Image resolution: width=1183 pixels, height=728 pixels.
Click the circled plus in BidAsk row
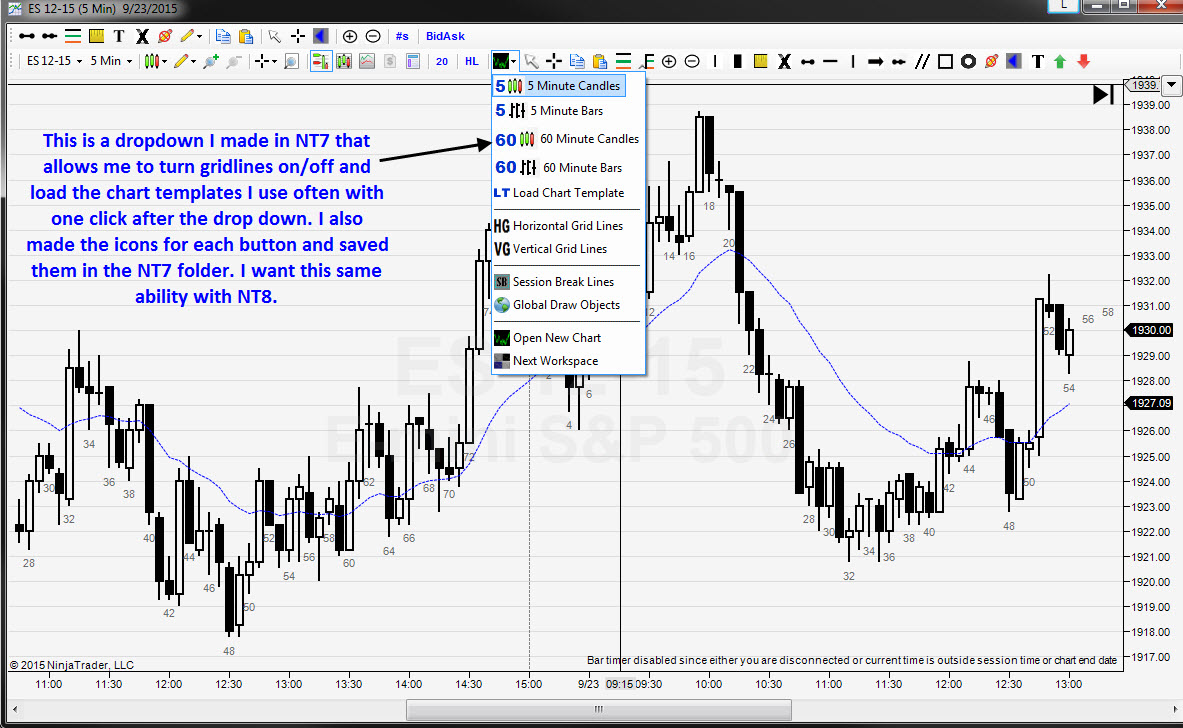[x=350, y=36]
